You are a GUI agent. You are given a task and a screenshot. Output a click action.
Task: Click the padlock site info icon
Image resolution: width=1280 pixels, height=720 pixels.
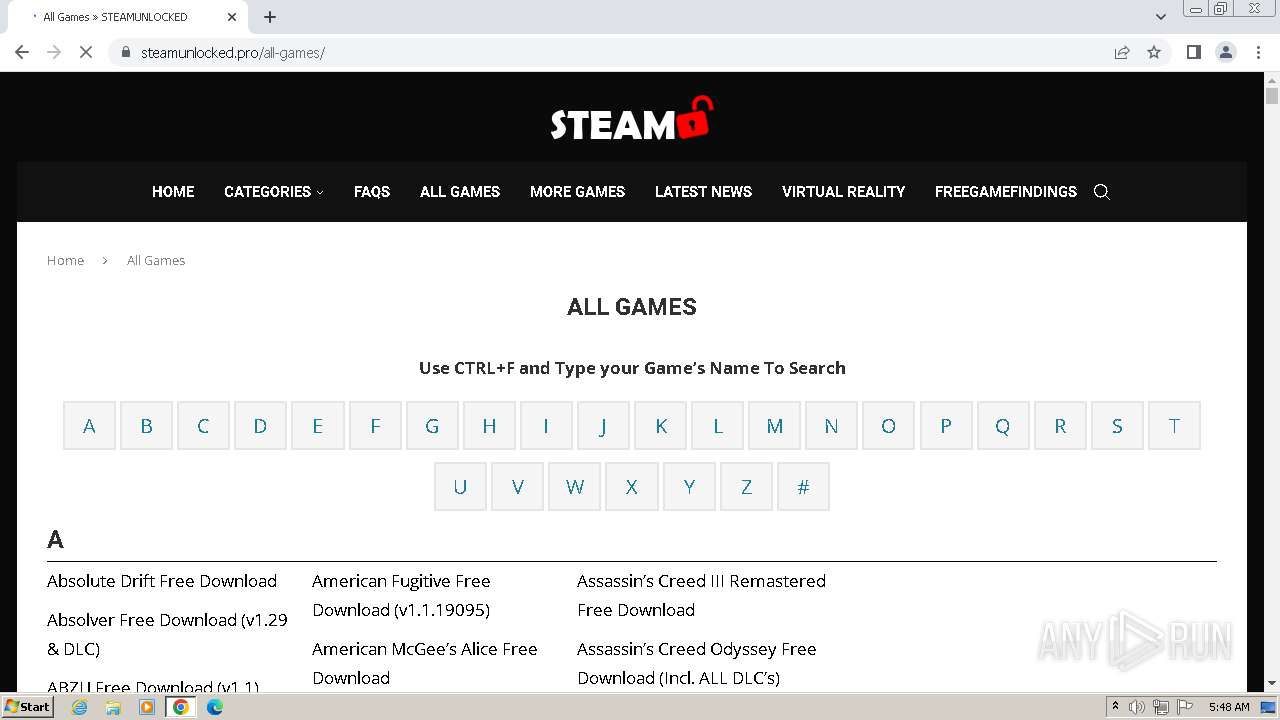pos(125,52)
